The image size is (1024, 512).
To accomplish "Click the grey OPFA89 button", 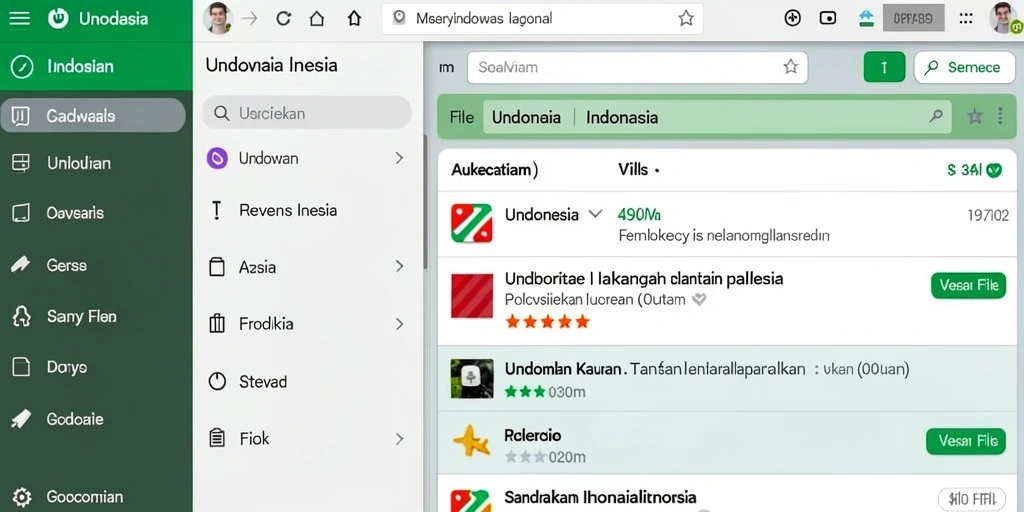I will pyautogui.click(x=913, y=19).
